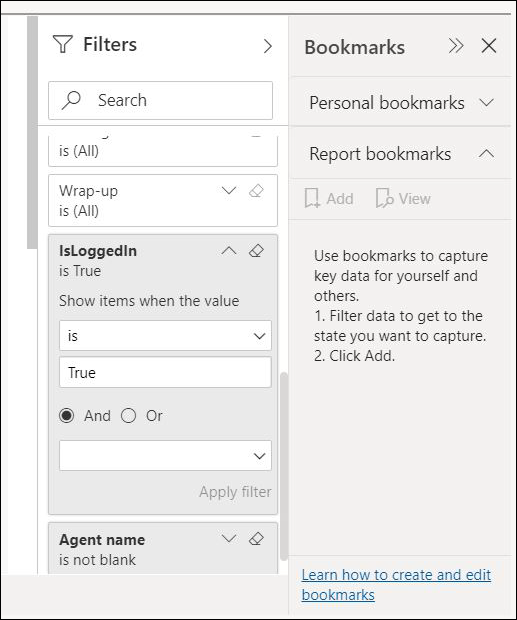Expand the Wrap-up filter card
Screen dimensions: 517x620
point(229,191)
